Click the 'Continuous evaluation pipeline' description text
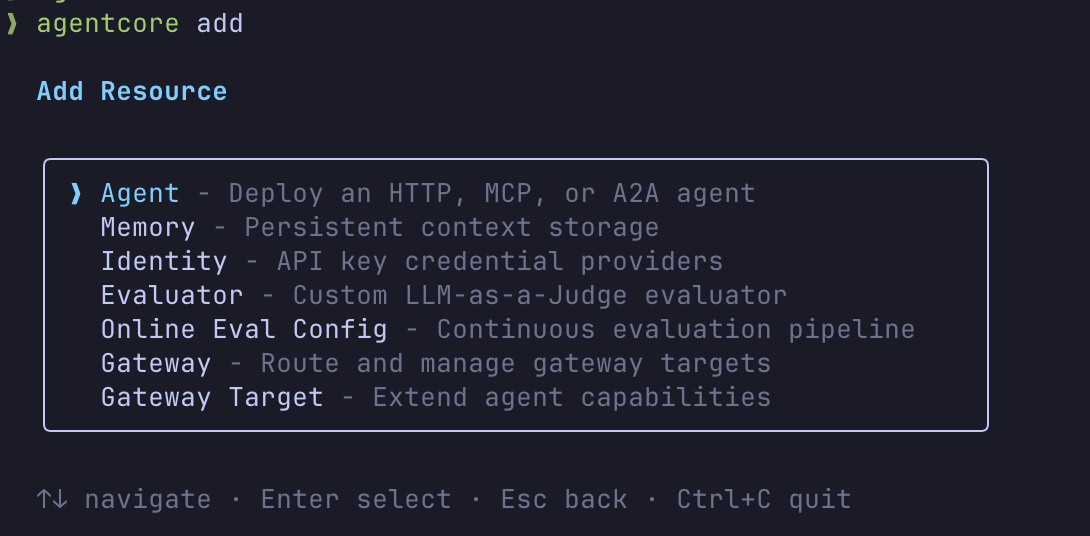 [676, 329]
